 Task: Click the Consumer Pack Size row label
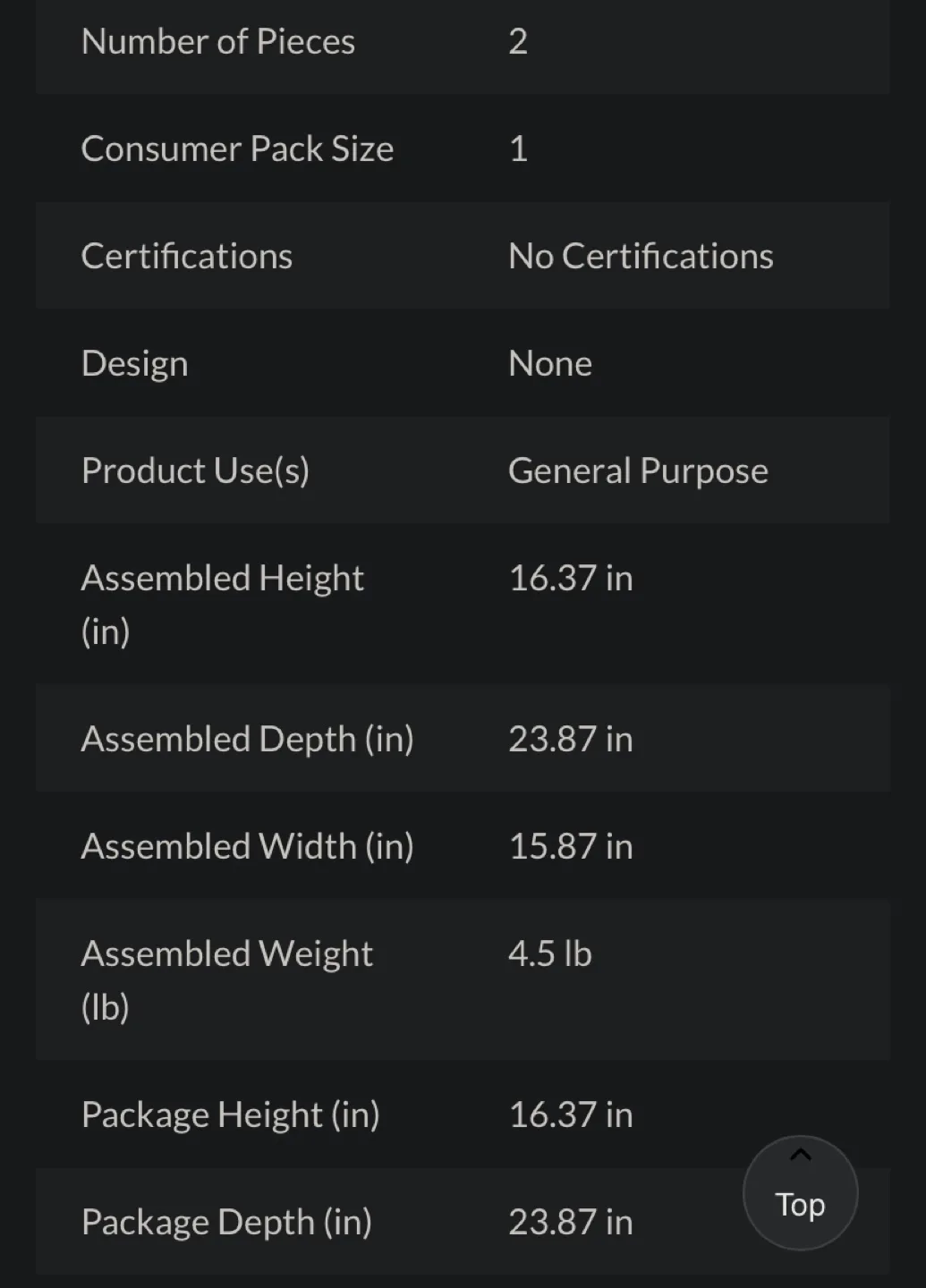[237, 149]
